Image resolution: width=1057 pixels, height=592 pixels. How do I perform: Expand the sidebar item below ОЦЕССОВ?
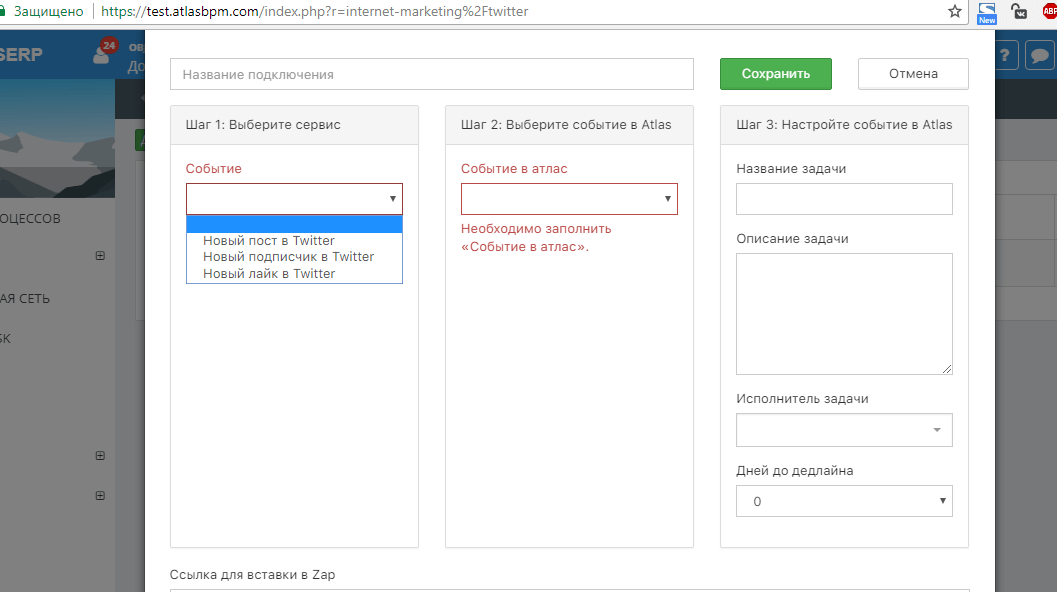(x=100, y=256)
